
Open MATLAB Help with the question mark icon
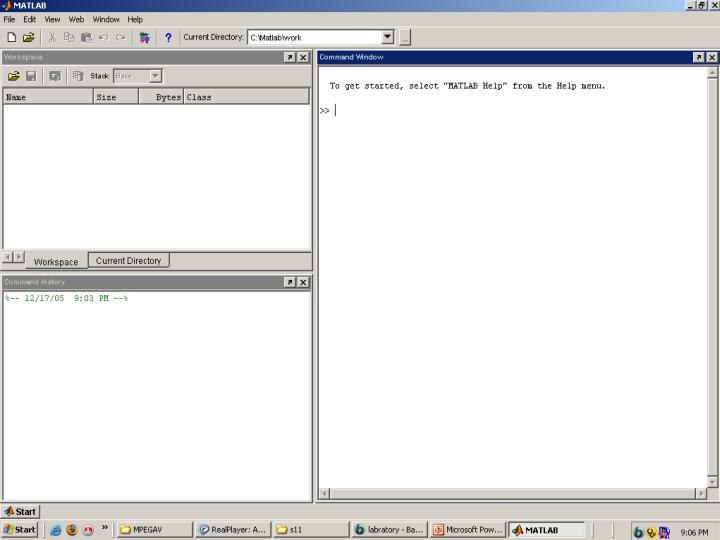coord(169,37)
